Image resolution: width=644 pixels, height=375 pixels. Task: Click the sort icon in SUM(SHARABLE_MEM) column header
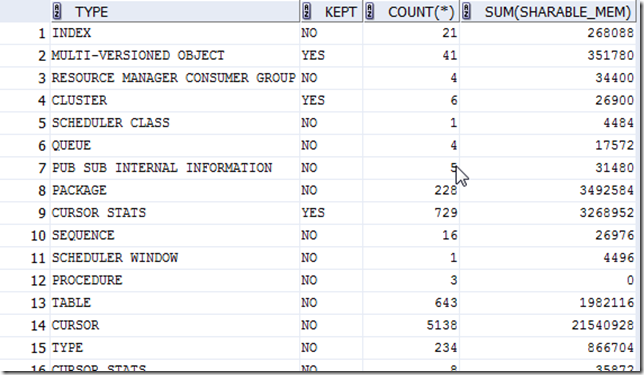tap(467, 12)
